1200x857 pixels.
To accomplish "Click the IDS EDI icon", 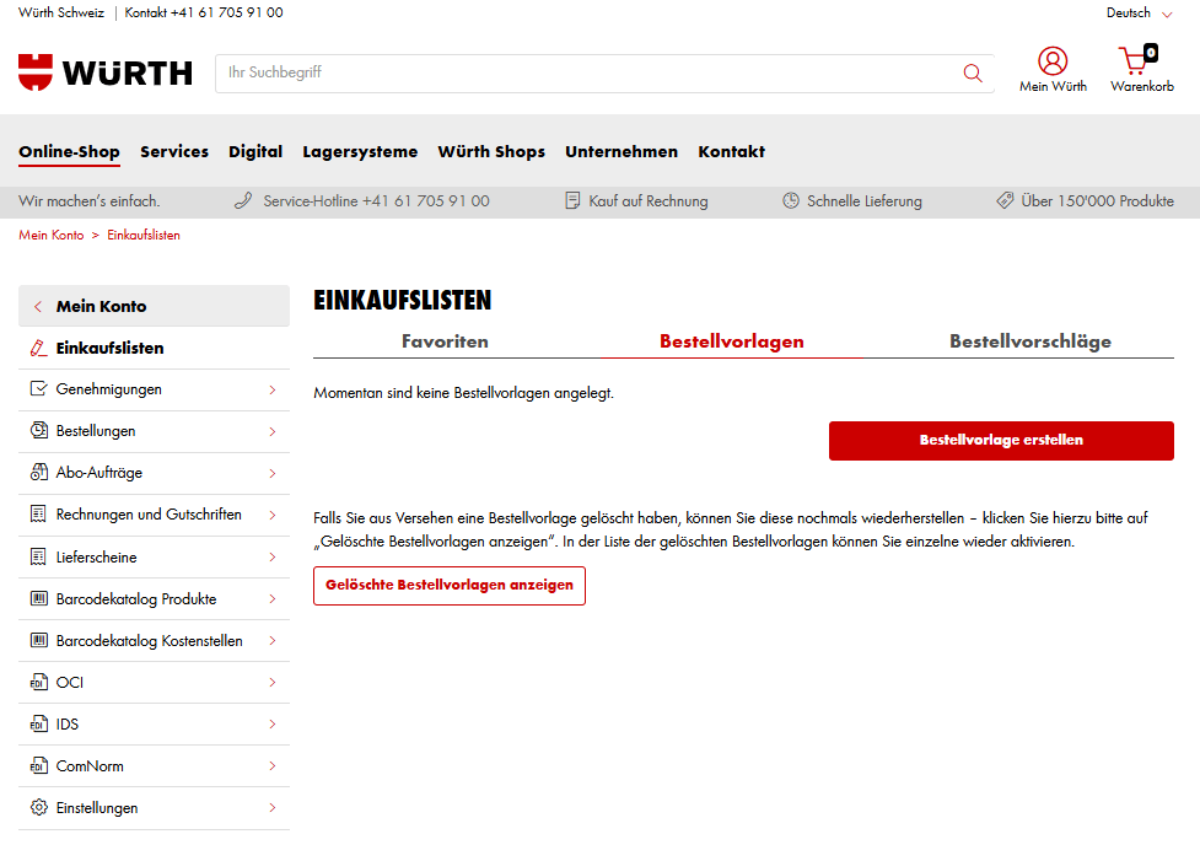I will click(x=39, y=724).
